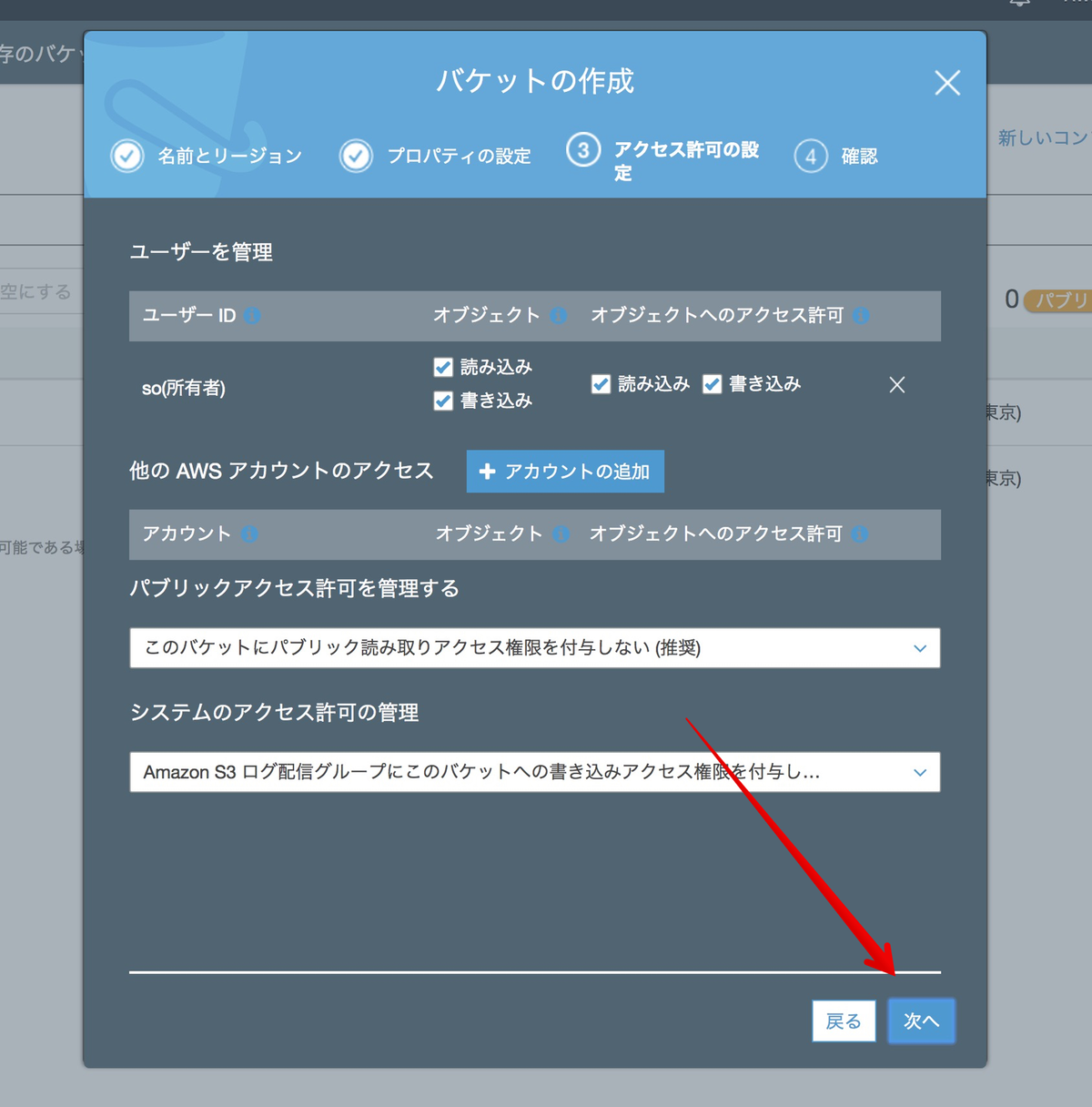Click the step 4 確認 circle icon
1092x1107 pixels.
(x=811, y=156)
